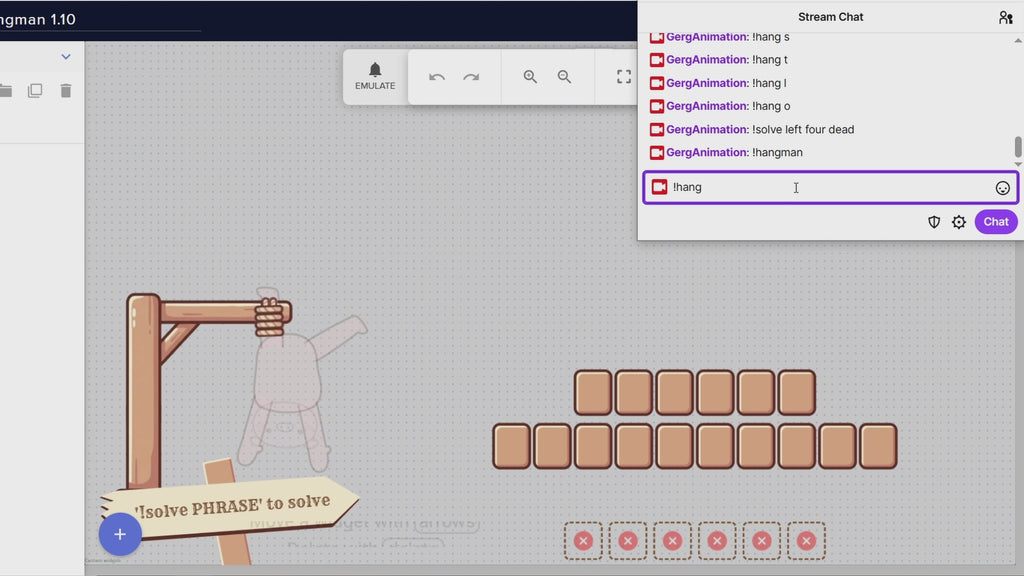Click the Undo arrow in the toolbar
The image size is (1024, 576).
pyautogui.click(x=436, y=76)
